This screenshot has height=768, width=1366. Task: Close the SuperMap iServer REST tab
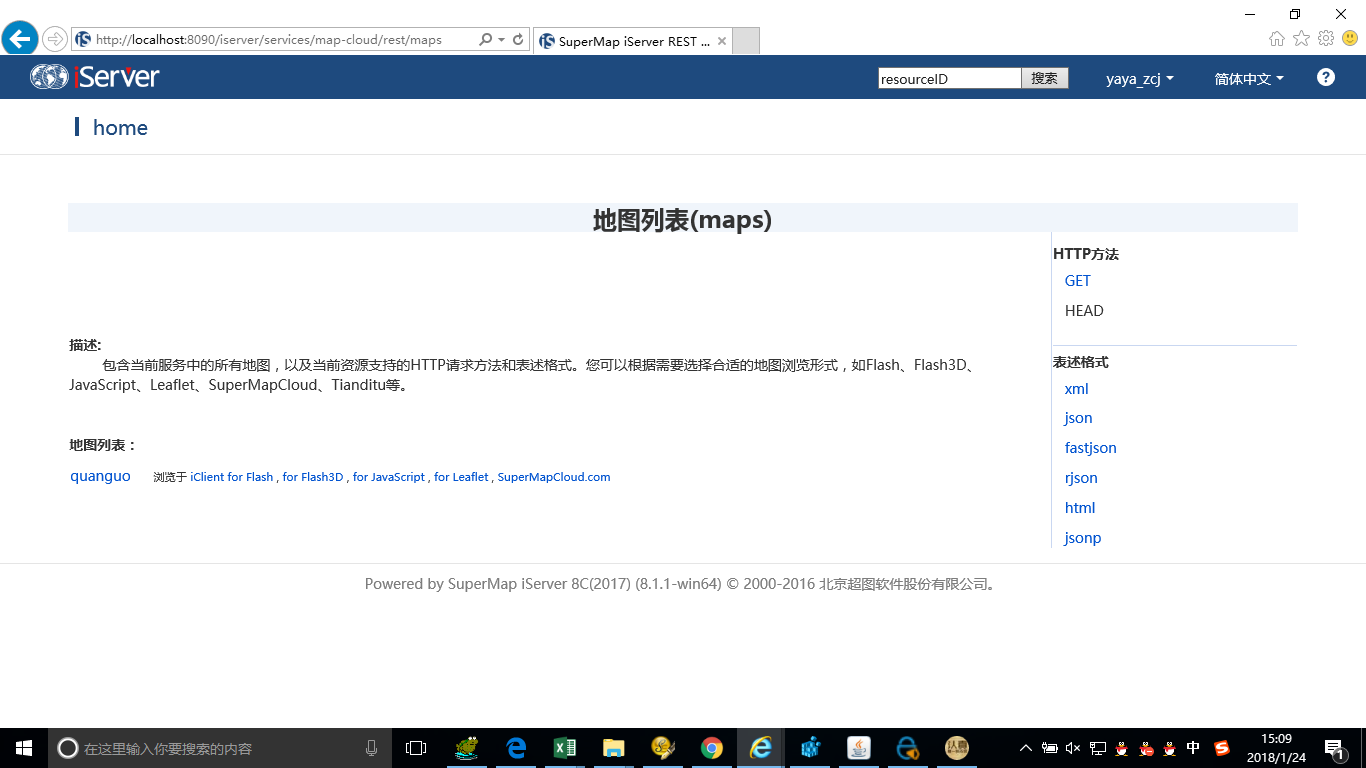[x=721, y=41]
